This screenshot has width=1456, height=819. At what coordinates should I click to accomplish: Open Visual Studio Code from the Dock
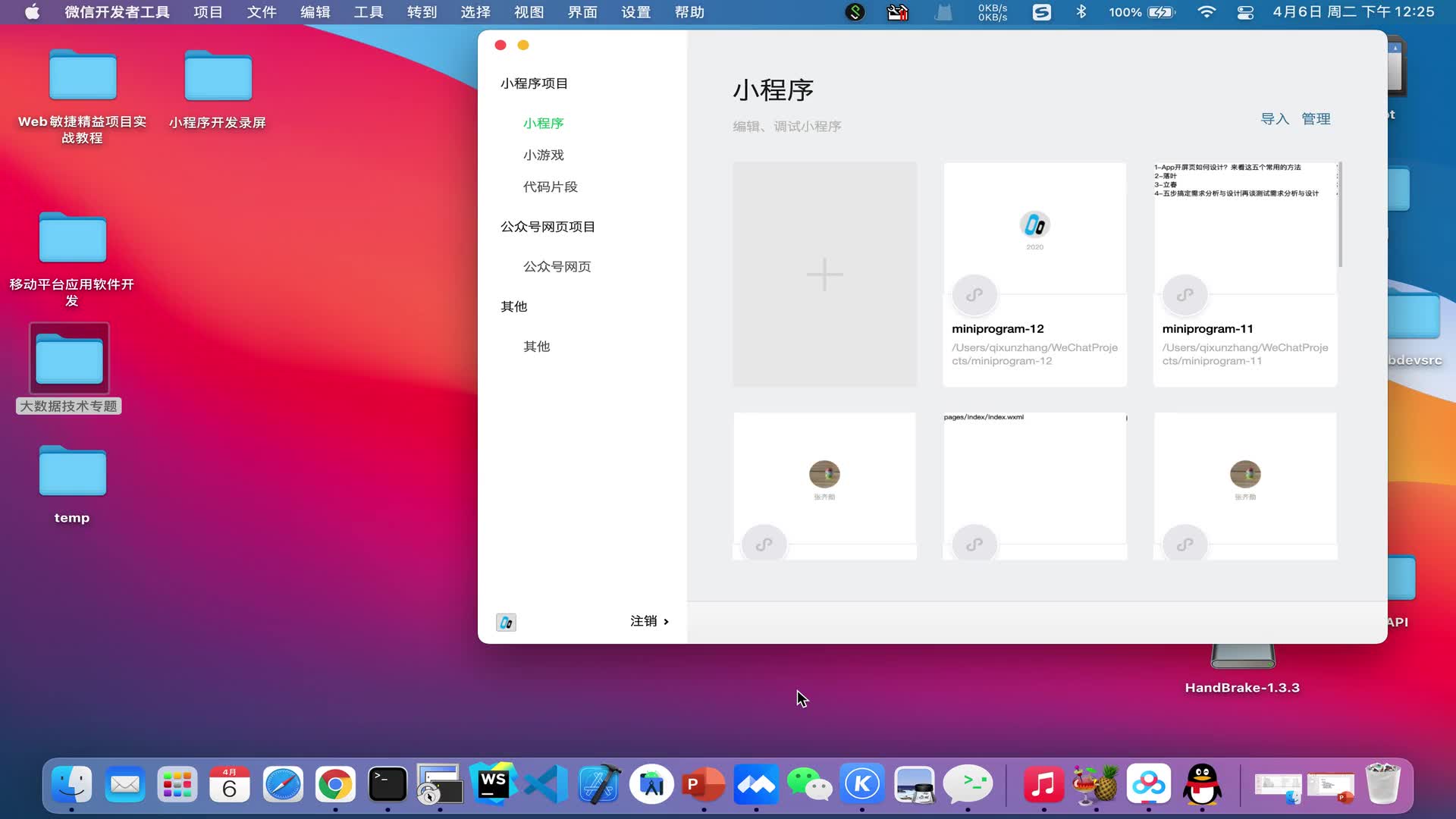click(545, 785)
